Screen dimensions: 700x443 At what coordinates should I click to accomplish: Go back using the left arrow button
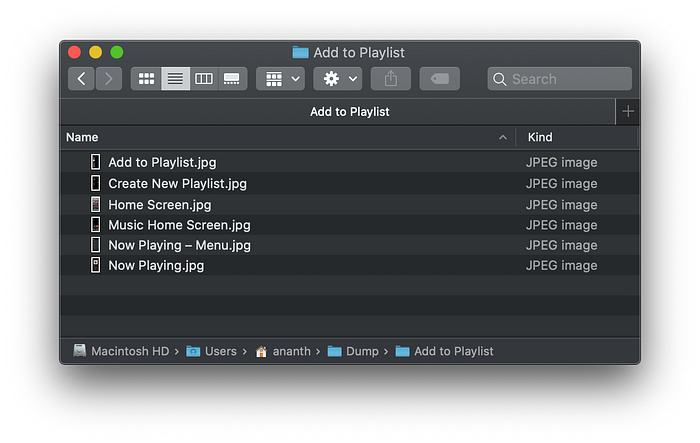pos(82,78)
